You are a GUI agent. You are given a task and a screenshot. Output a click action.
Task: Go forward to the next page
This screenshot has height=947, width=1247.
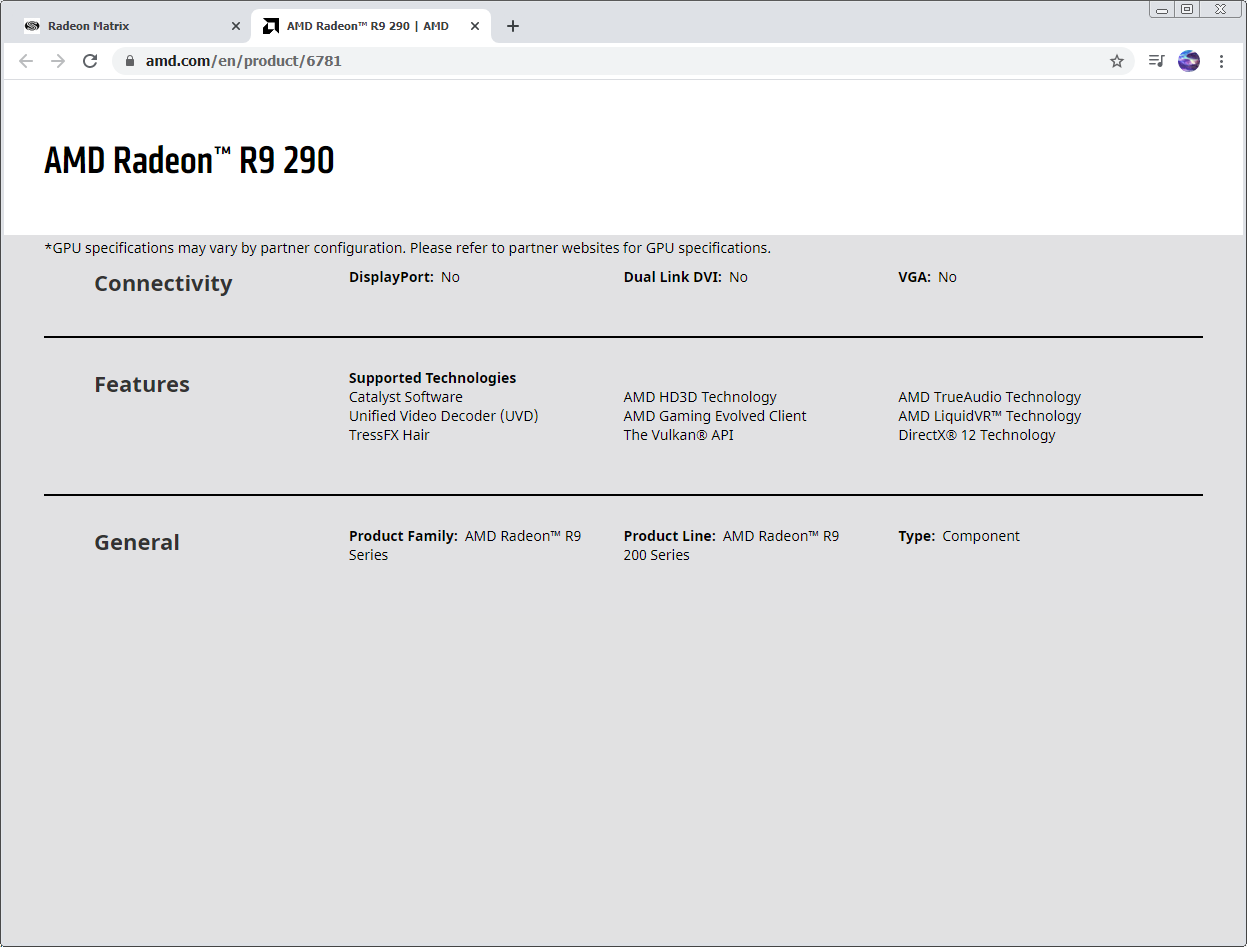[x=58, y=61]
